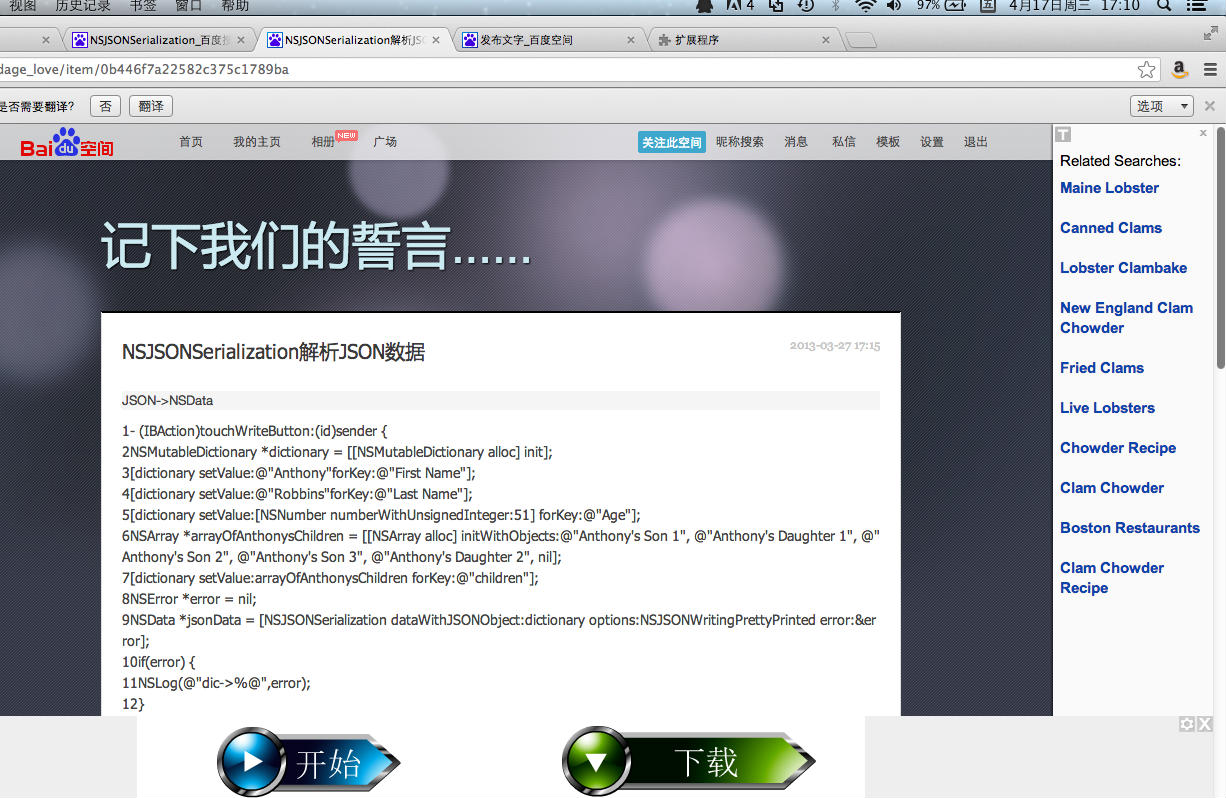The width and height of the screenshot is (1226, 798).
Task: Click the Maine Lobster link
Action: pyautogui.click(x=1109, y=188)
